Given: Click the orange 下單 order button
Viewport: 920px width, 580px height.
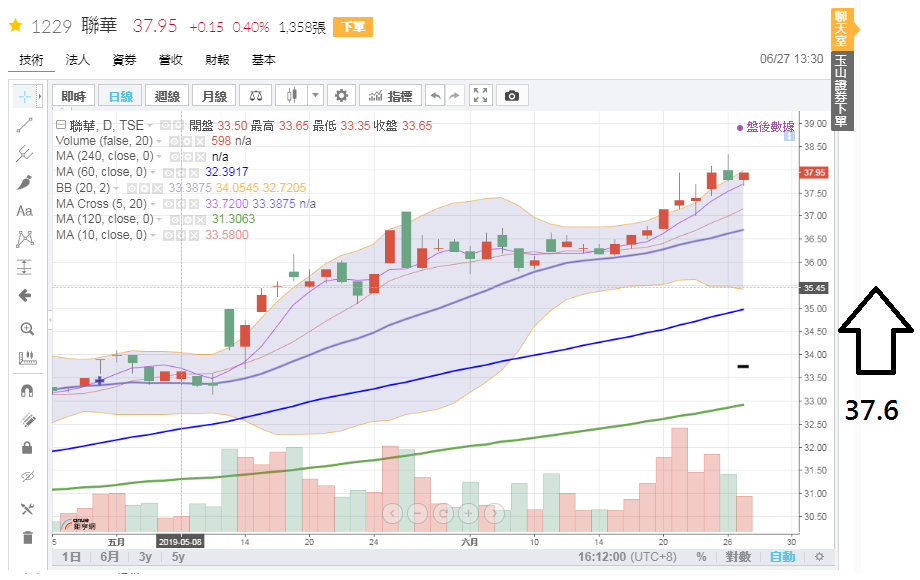Looking at the screenshot, I should (x=353, y=27).
